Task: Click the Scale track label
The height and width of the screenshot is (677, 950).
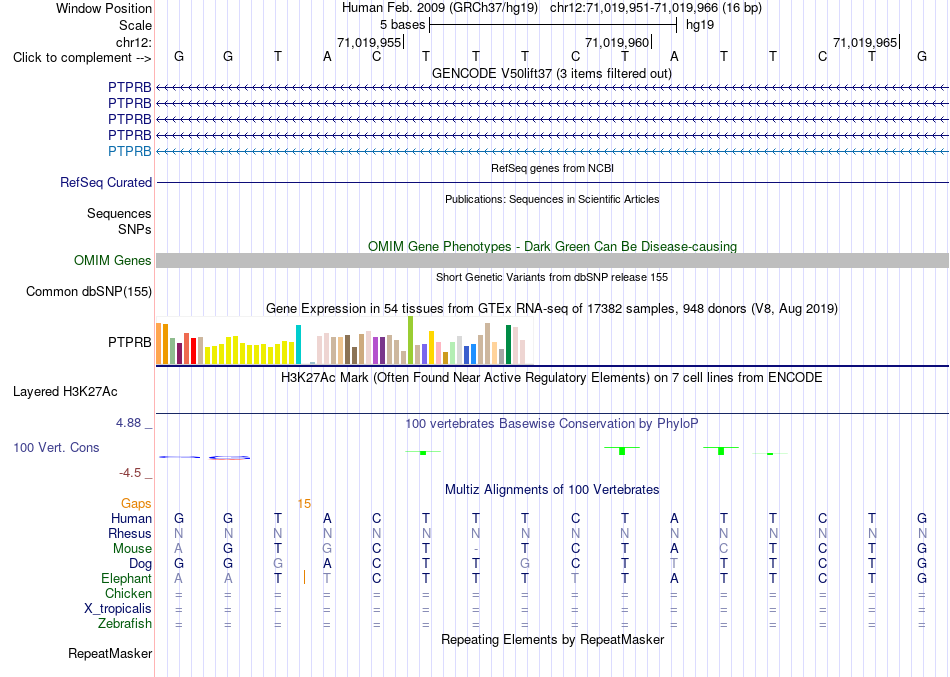Action: click(135, 25)
